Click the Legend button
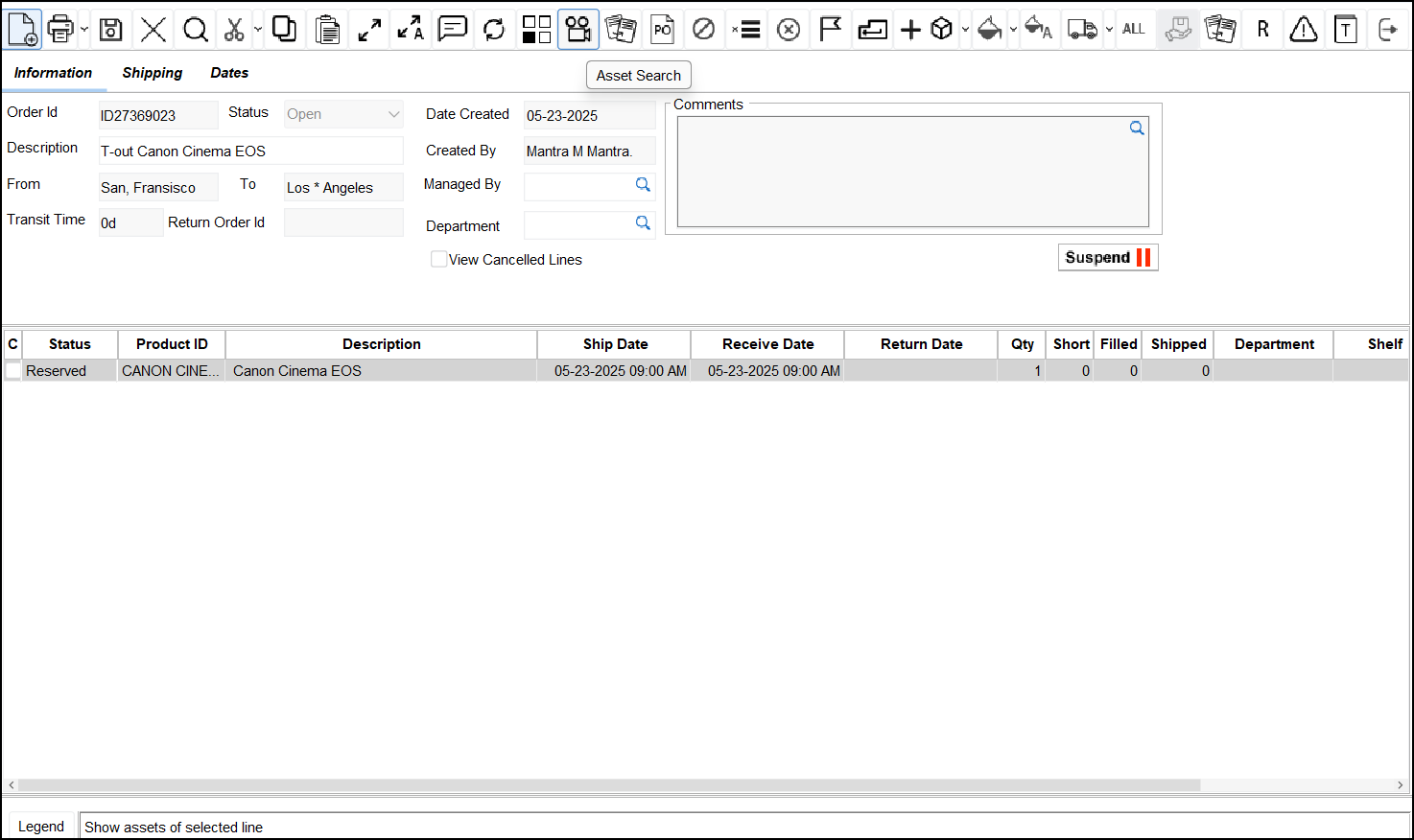This screenshot has height=840, width=1414. (x=41, y=827)
